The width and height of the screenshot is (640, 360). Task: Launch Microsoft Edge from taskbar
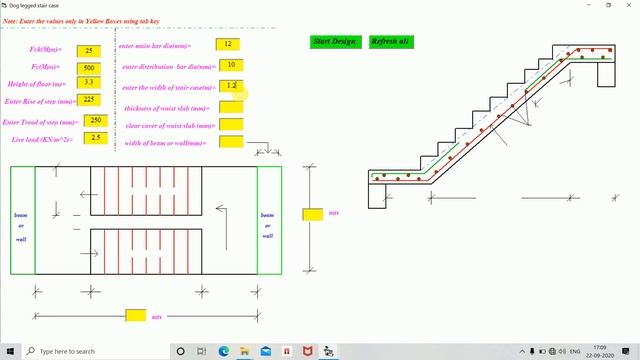pyautogui.click(x=223, y=351)
